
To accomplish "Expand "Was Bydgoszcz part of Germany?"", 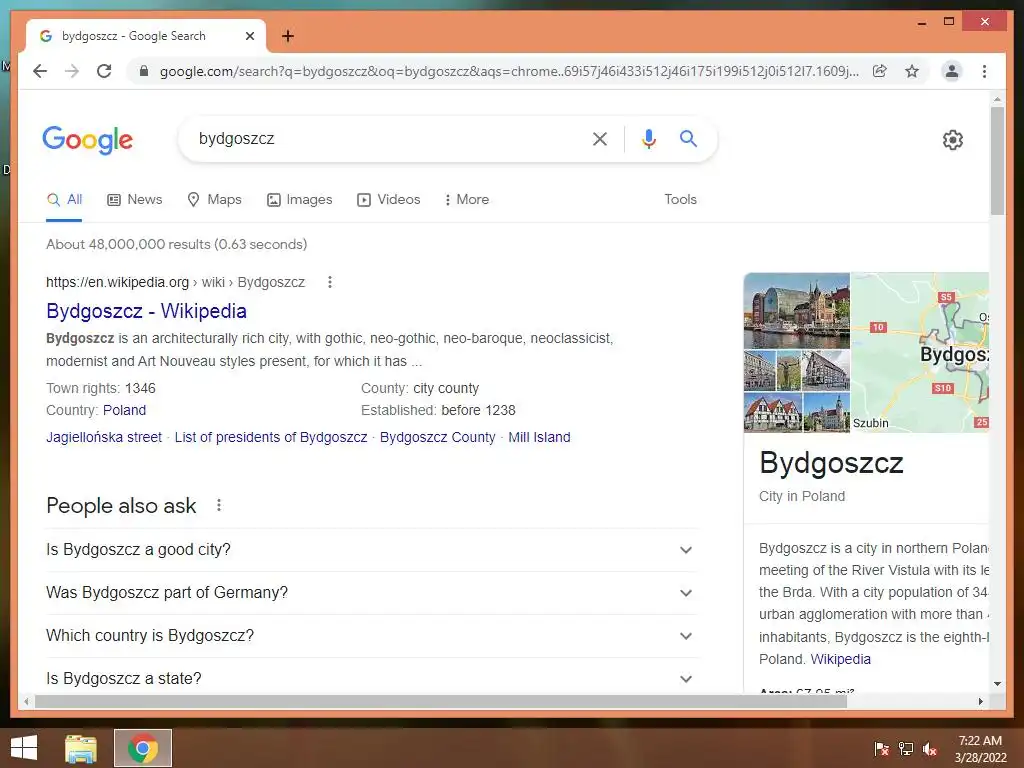I will (x=370, y=593).
